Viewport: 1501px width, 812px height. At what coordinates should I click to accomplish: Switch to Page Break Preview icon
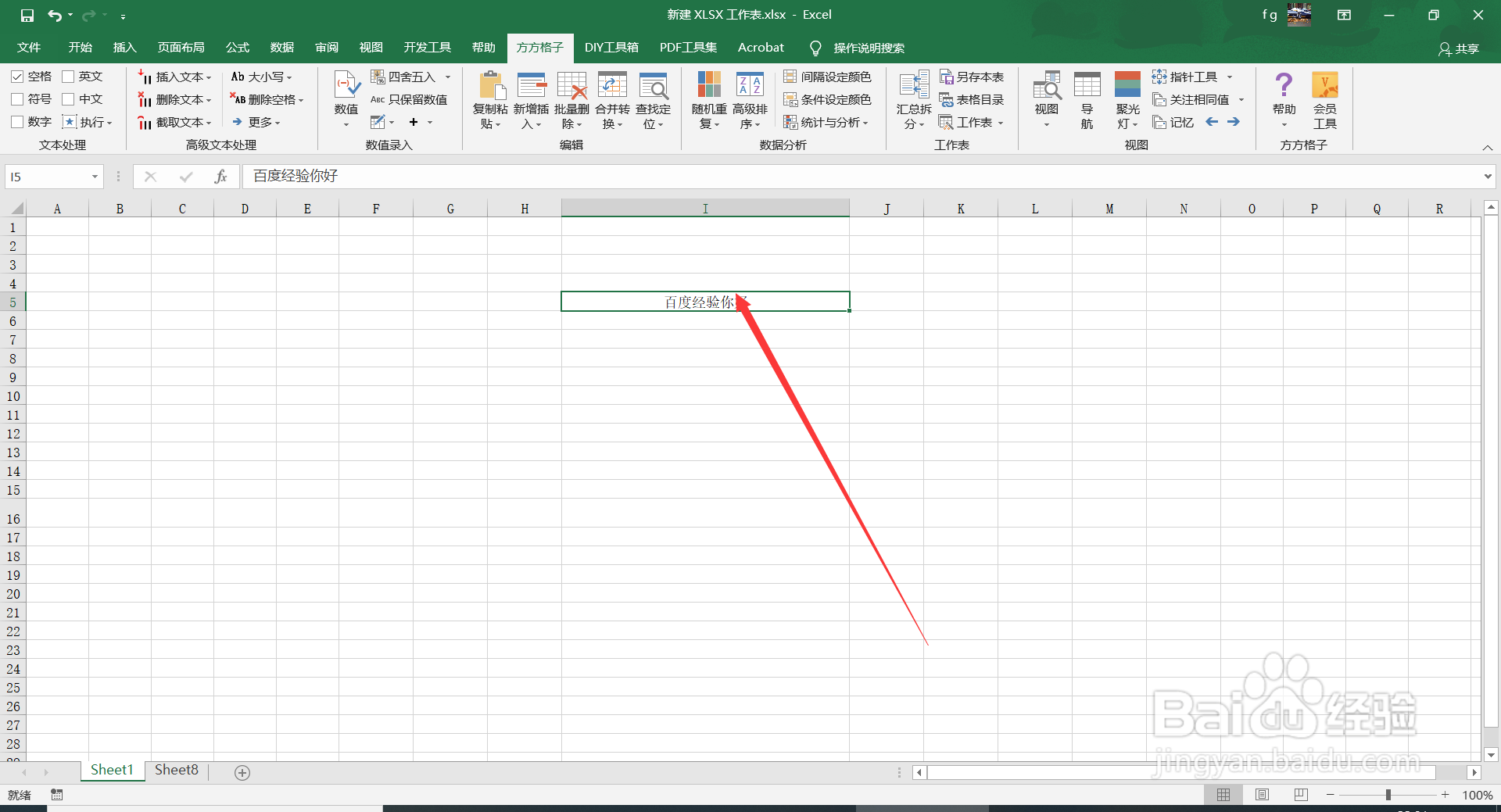pos(1300,795)
